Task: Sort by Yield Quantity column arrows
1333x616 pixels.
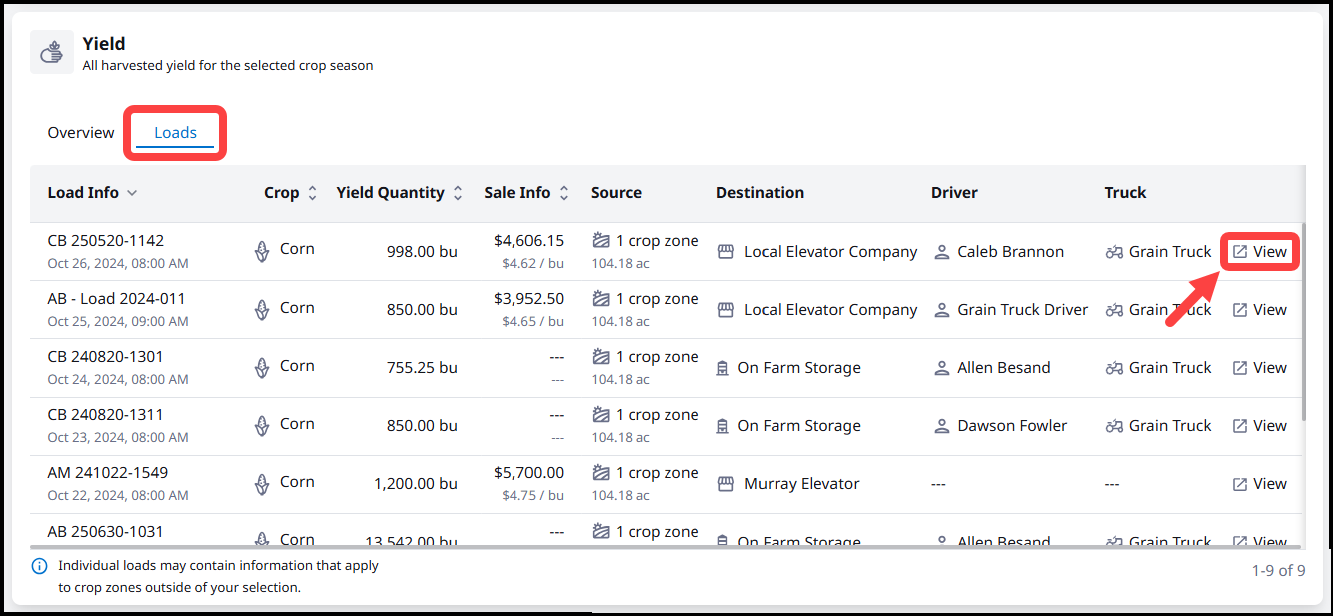Action: tap(458, 193)
